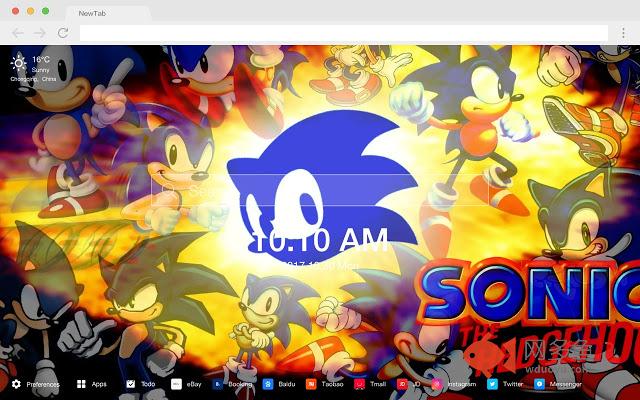Select the NewTab browser tab
This screenshot has height=400, width=640.
click(107, 13)
